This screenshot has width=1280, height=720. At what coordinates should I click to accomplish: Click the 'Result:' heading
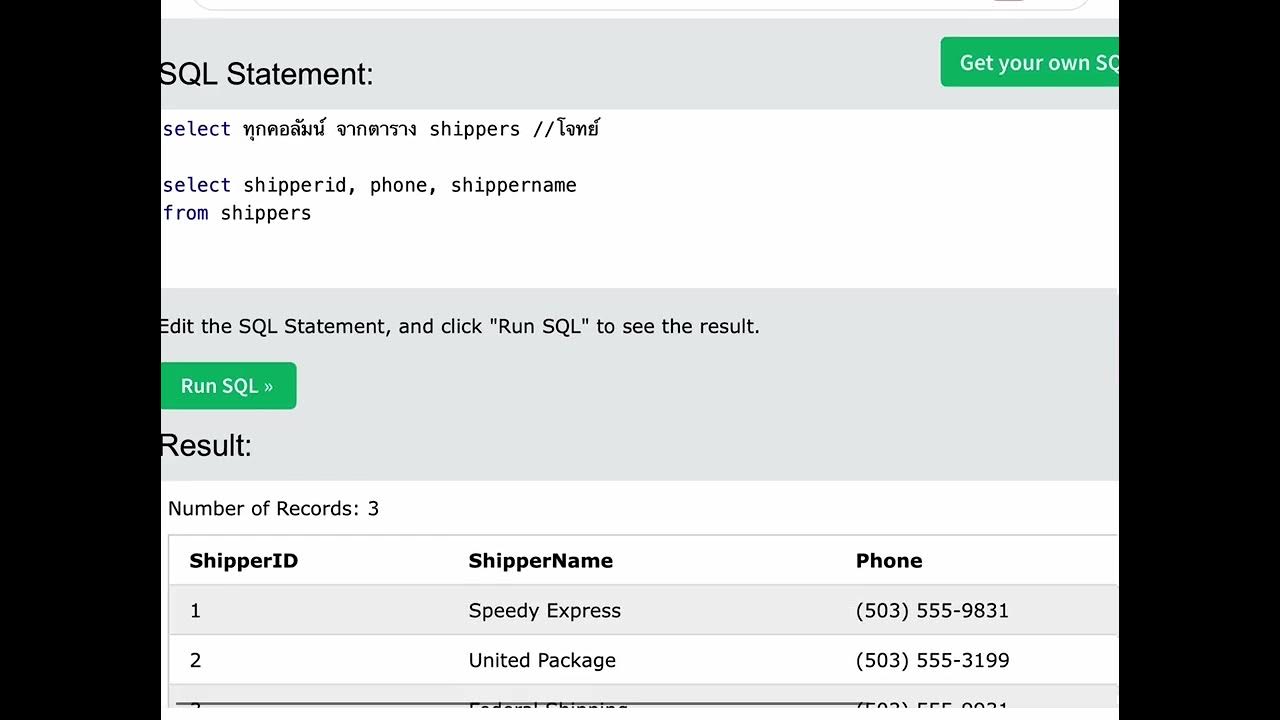pos(206,446)
